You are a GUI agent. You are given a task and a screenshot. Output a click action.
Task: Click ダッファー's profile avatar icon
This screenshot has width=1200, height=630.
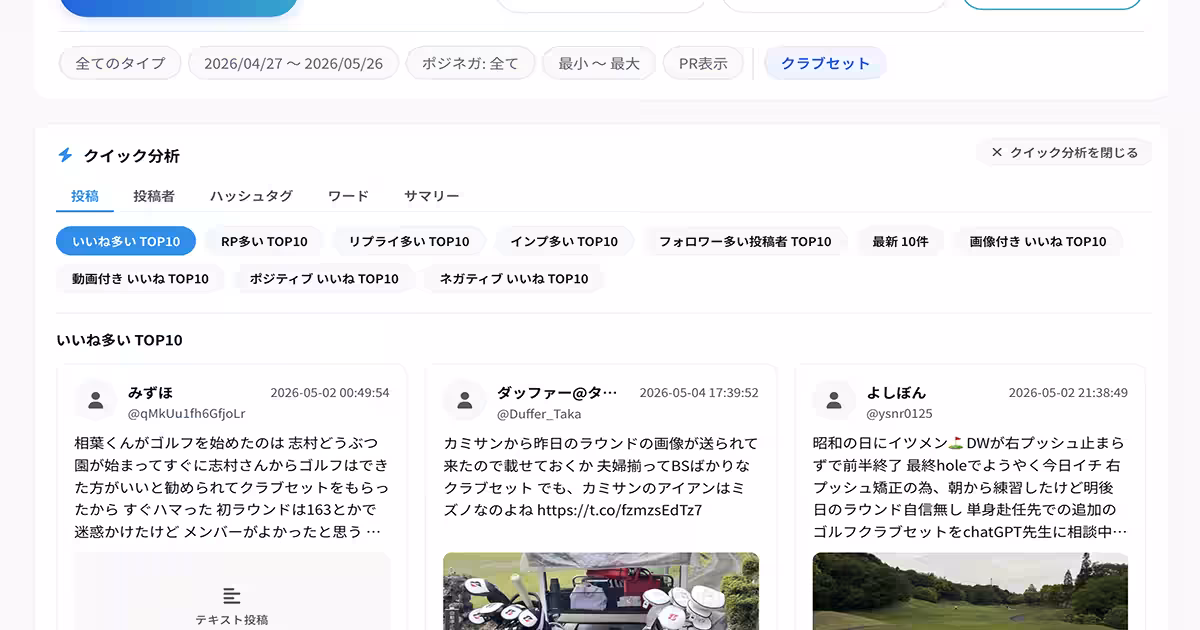click(x=465, y=400)
